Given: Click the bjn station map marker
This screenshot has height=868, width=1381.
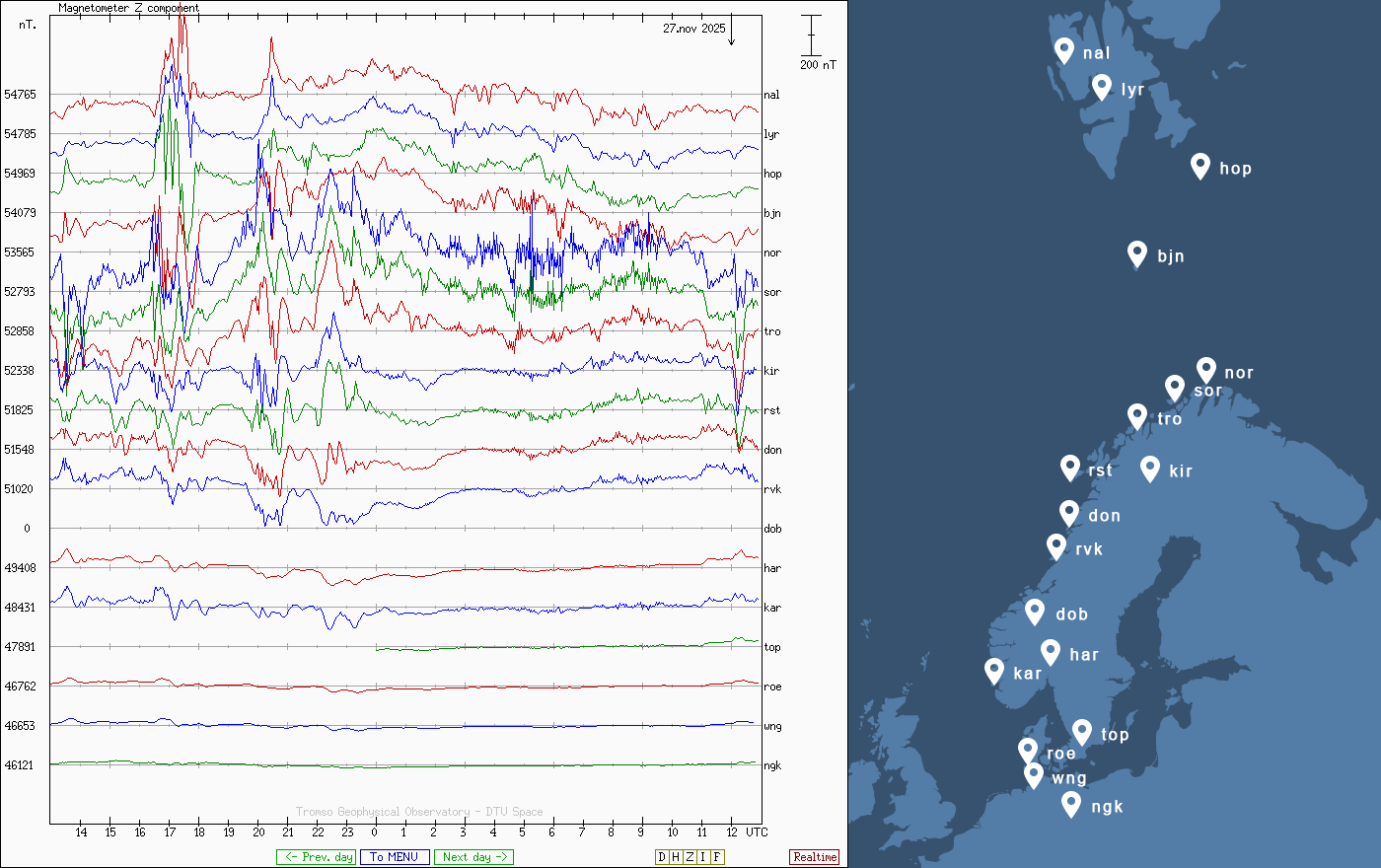Looking at the screenshot, I should point(1137,254).
